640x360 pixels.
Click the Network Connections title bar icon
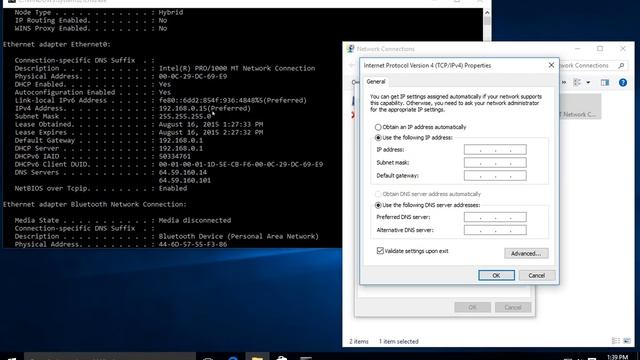click(350, 49)
